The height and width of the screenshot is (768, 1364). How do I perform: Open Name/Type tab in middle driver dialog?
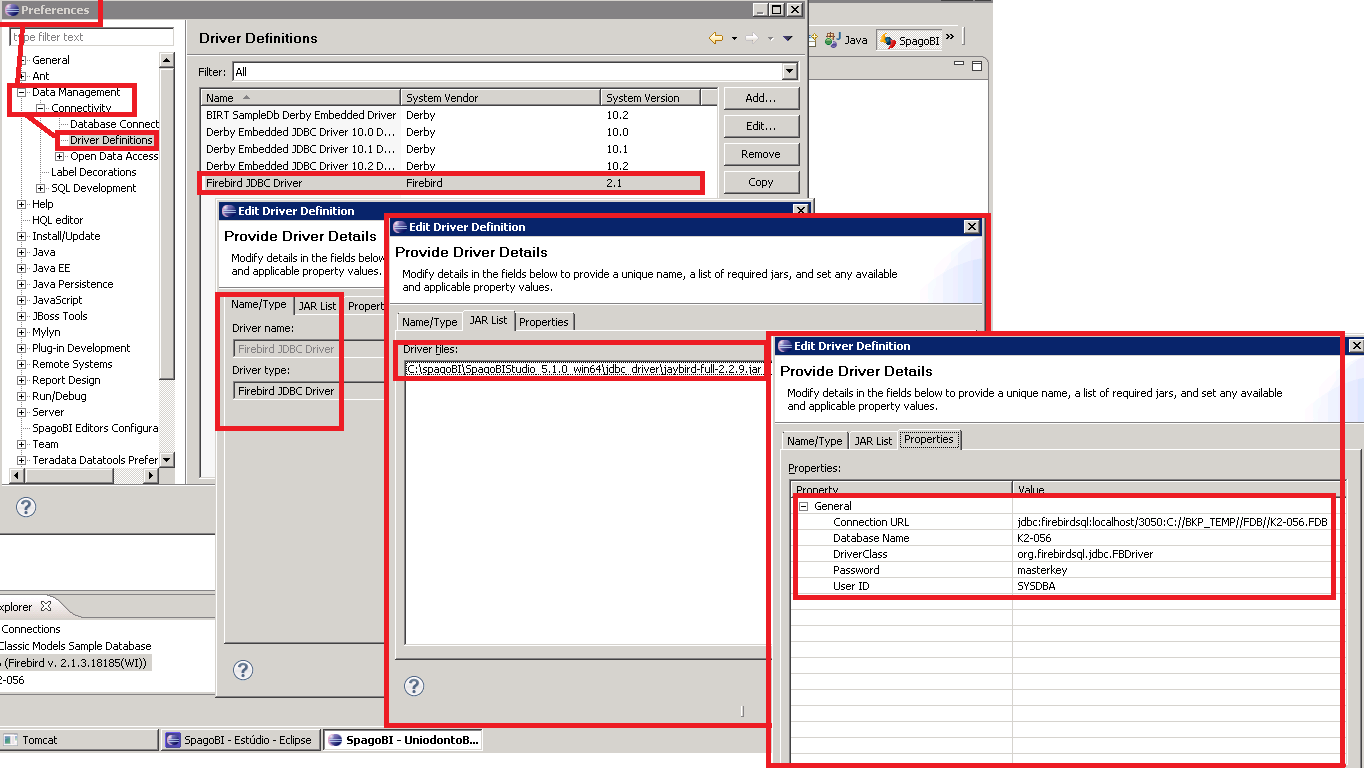(430, 322)
